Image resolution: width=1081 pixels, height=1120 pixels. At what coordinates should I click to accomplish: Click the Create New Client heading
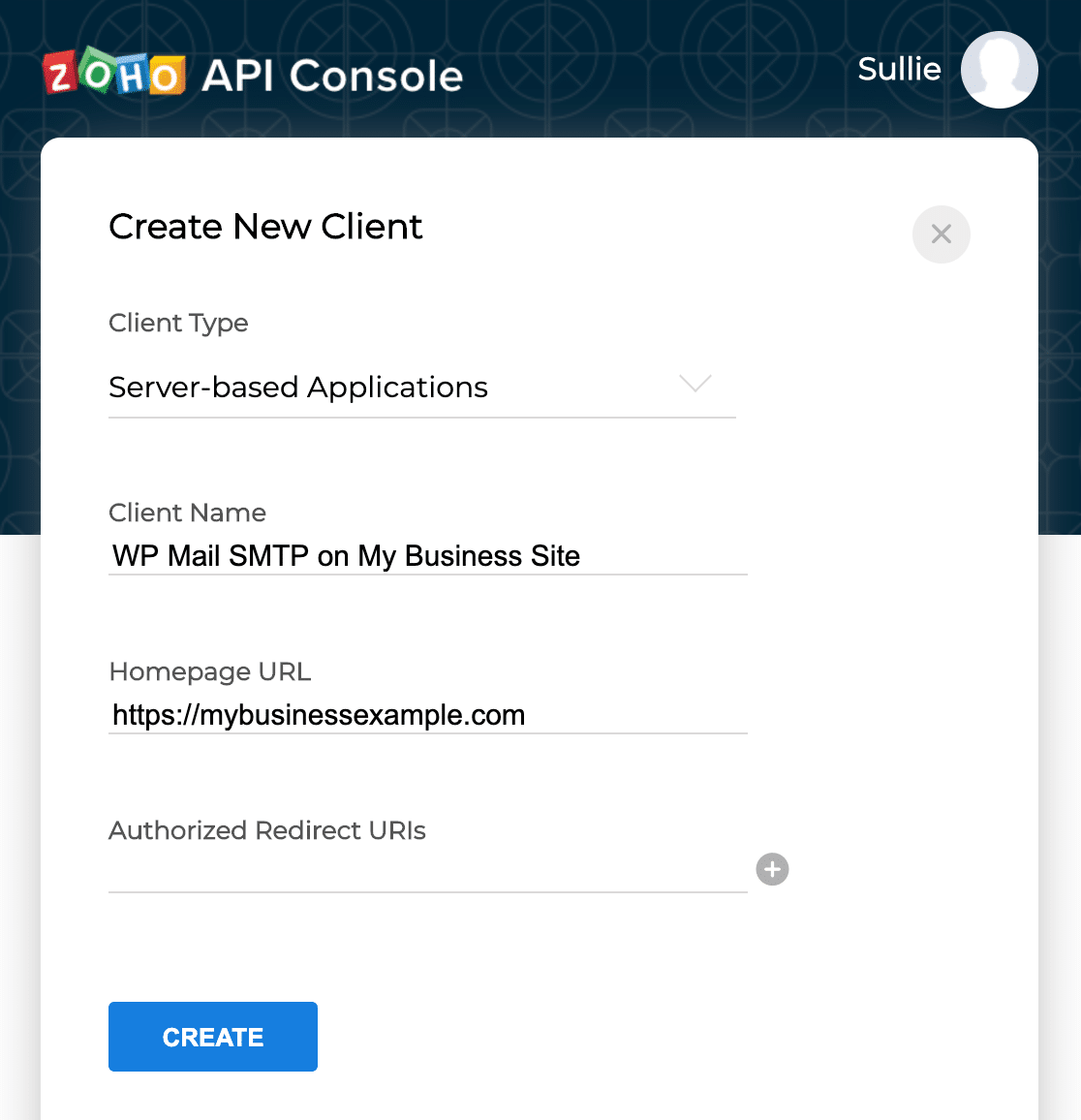click(x=265, y=227)
